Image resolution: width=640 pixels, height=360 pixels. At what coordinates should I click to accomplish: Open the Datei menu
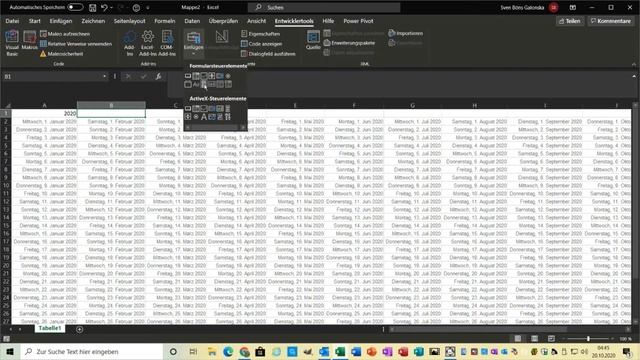click(12, 21)
